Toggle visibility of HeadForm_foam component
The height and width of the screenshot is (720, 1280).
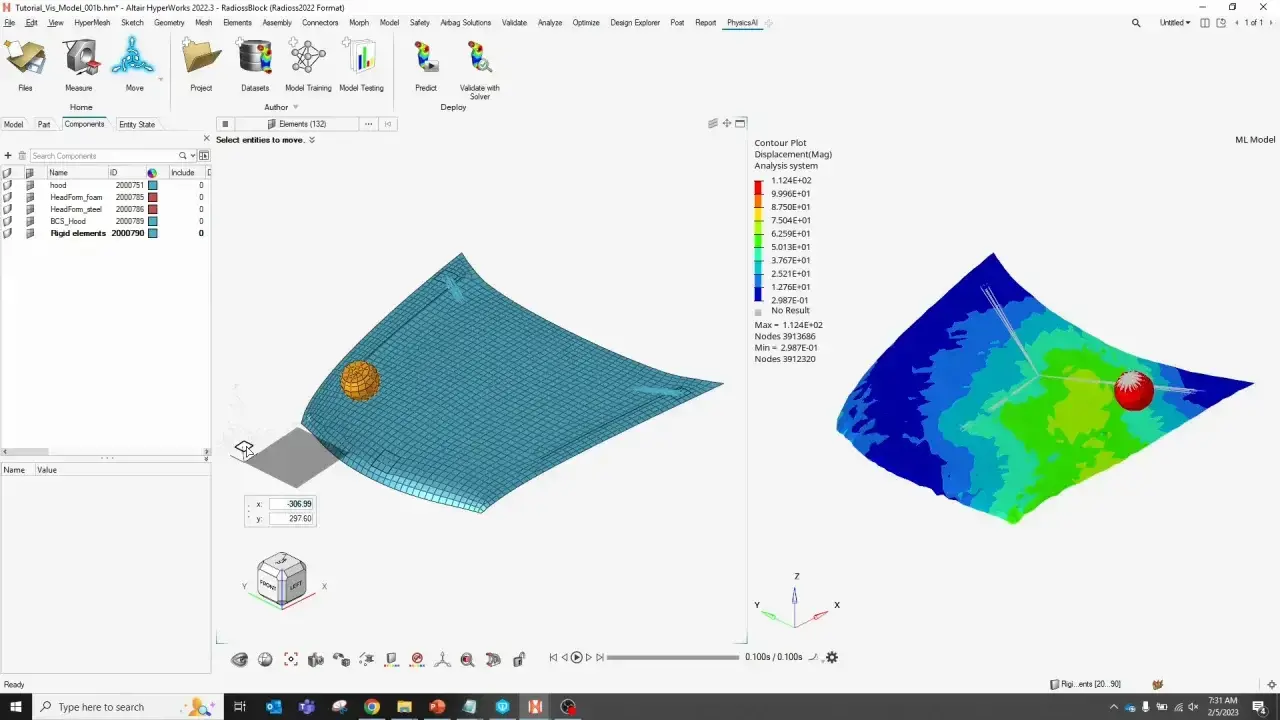8,197
